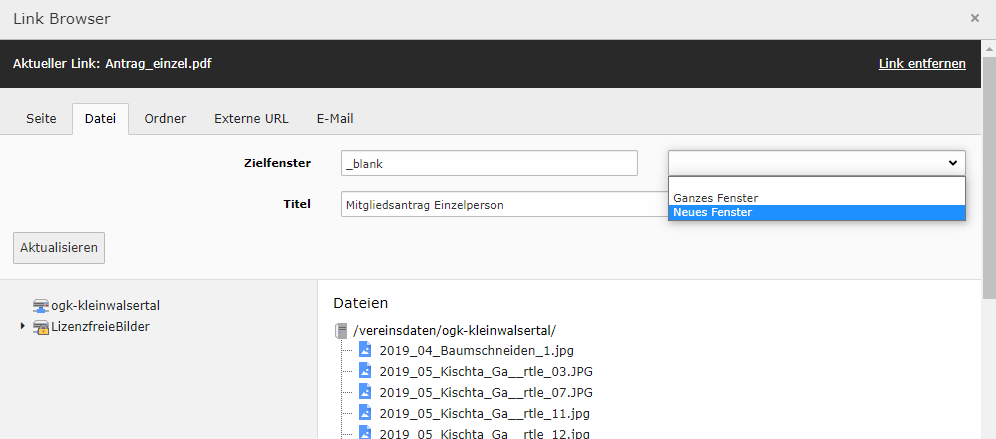Image resolution: width=996 pixels, height=439 pixels.
Task: Click the folder icon beside /vereinsdaten/ogk-kleinwalsertal/
Action: [x=342, y=331]
